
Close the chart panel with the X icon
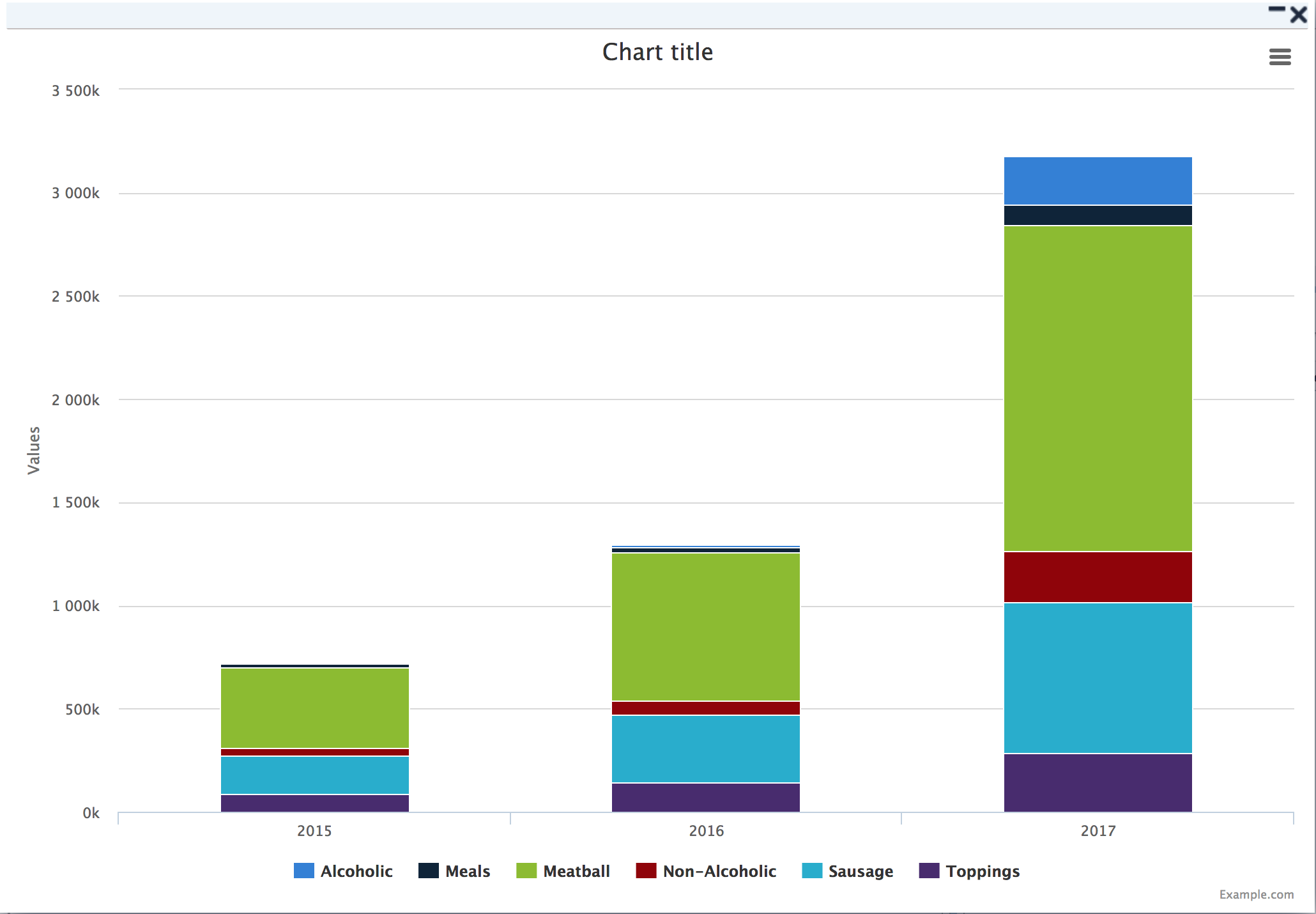(1298, 15)
